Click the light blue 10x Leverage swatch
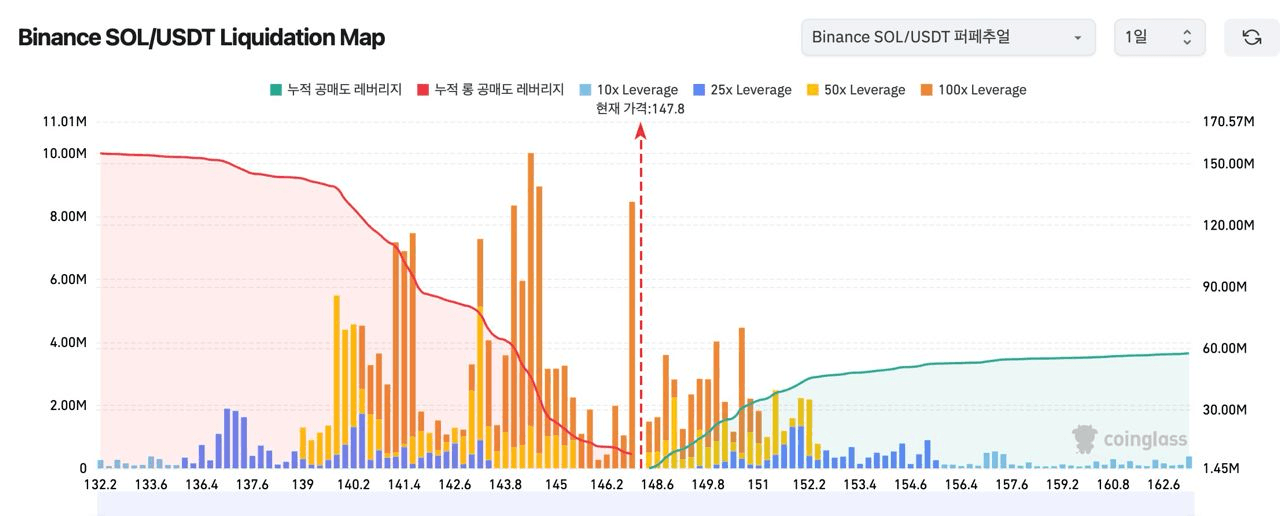Image resolution: width=1280 pixels, height=516 pixels. pos(585,89)
